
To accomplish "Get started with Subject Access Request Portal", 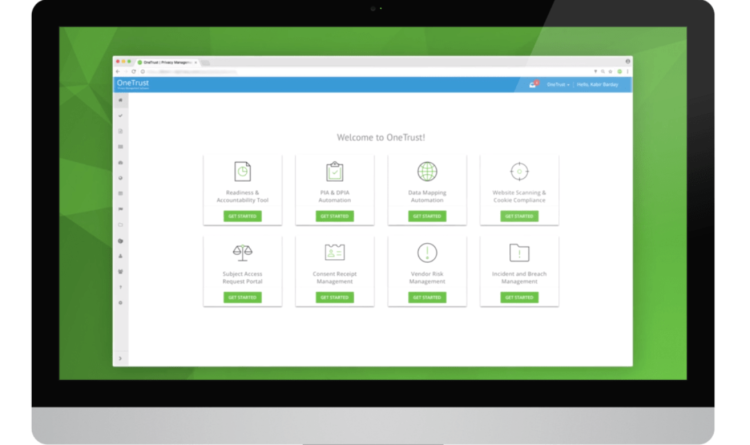I will point(243,298).
